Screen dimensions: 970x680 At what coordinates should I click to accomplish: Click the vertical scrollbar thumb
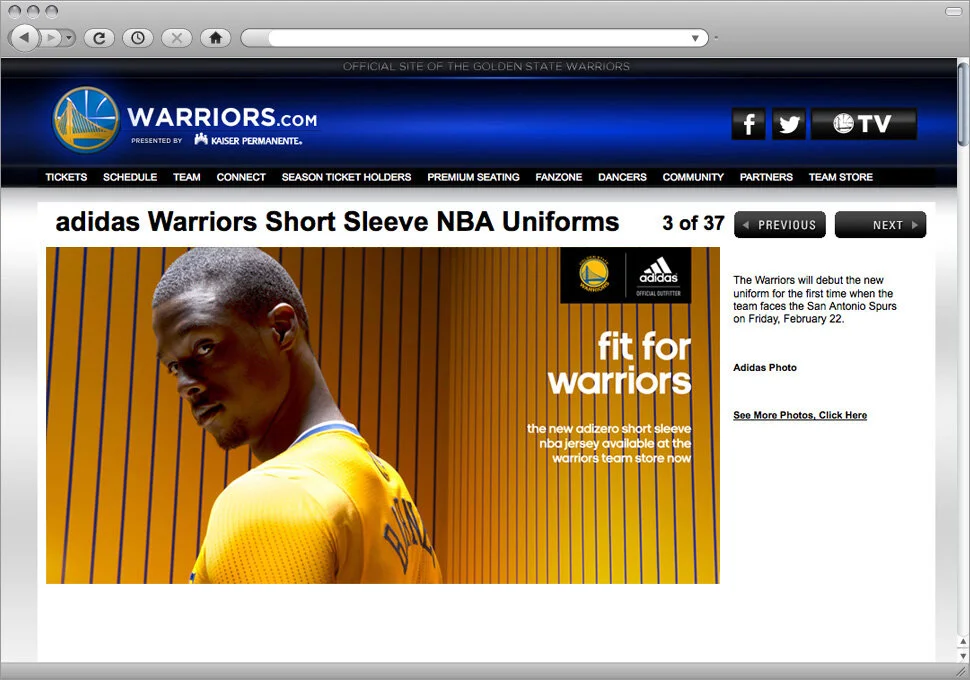[963, 104]
